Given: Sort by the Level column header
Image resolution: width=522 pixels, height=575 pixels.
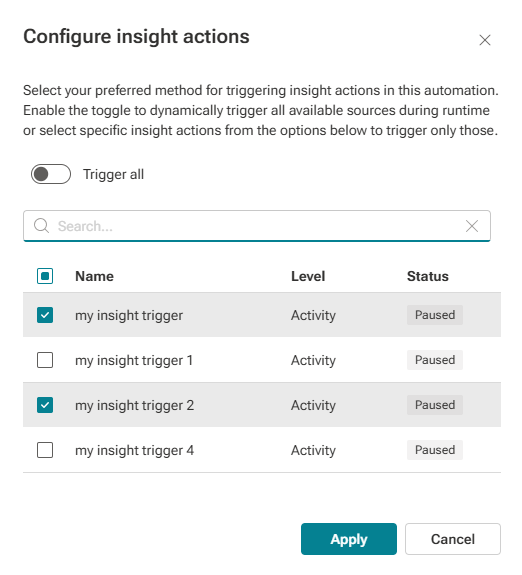Looking at the screenshot, I should pyautogui.click(x=308, y=276).
